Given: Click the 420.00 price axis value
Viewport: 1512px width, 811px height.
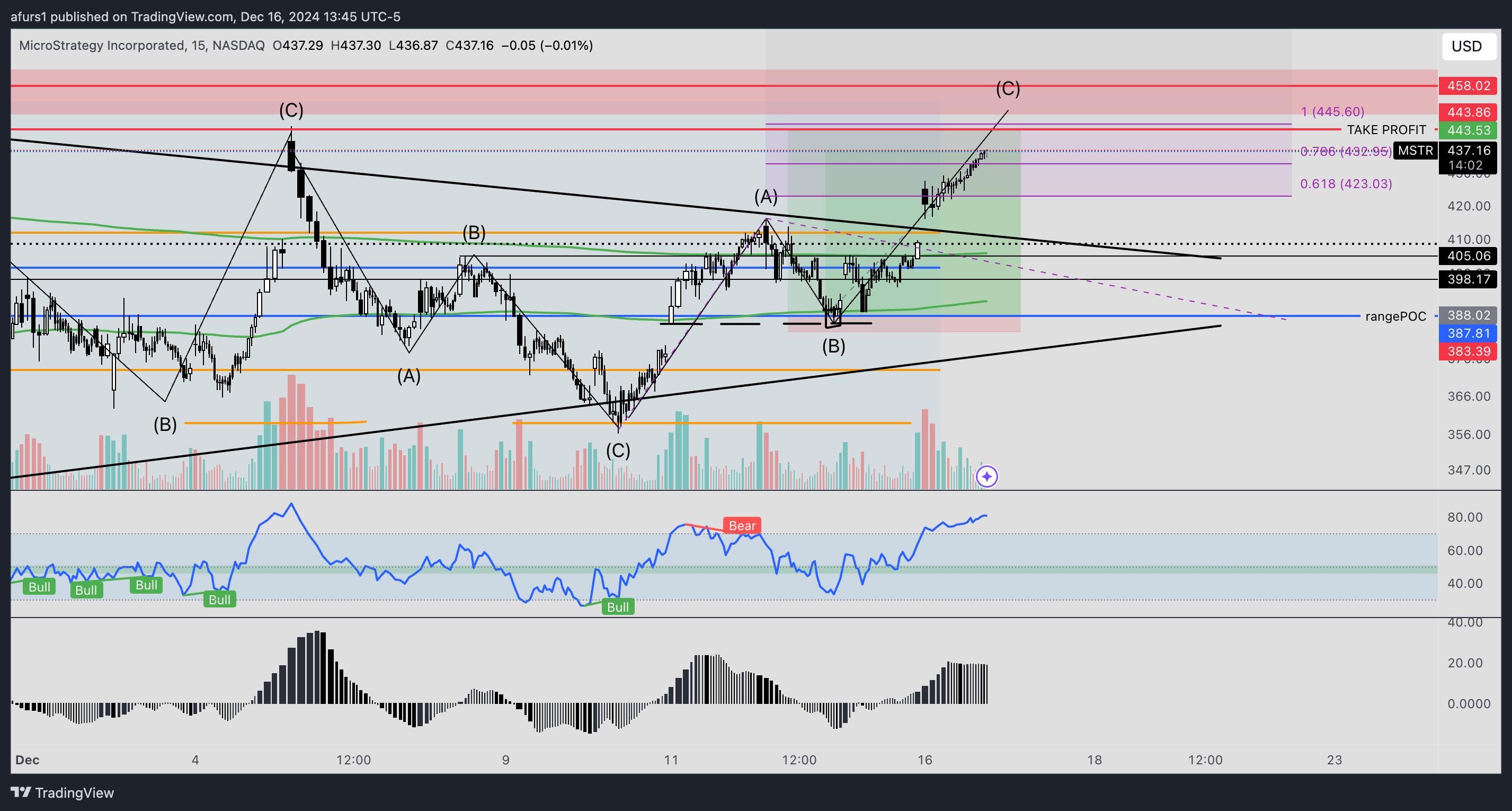Looking at the screenshot, I should point(1469,206).
